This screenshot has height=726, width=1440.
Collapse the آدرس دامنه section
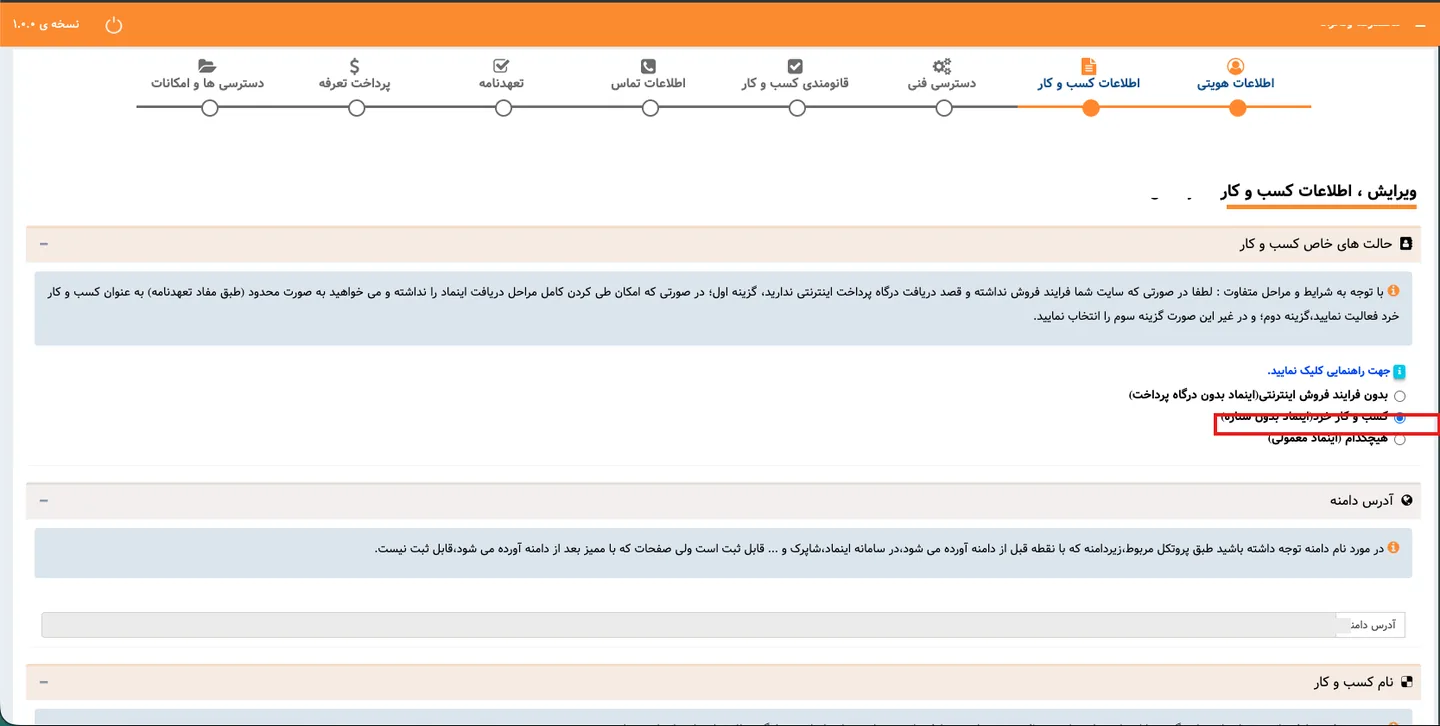coord(44,500)
